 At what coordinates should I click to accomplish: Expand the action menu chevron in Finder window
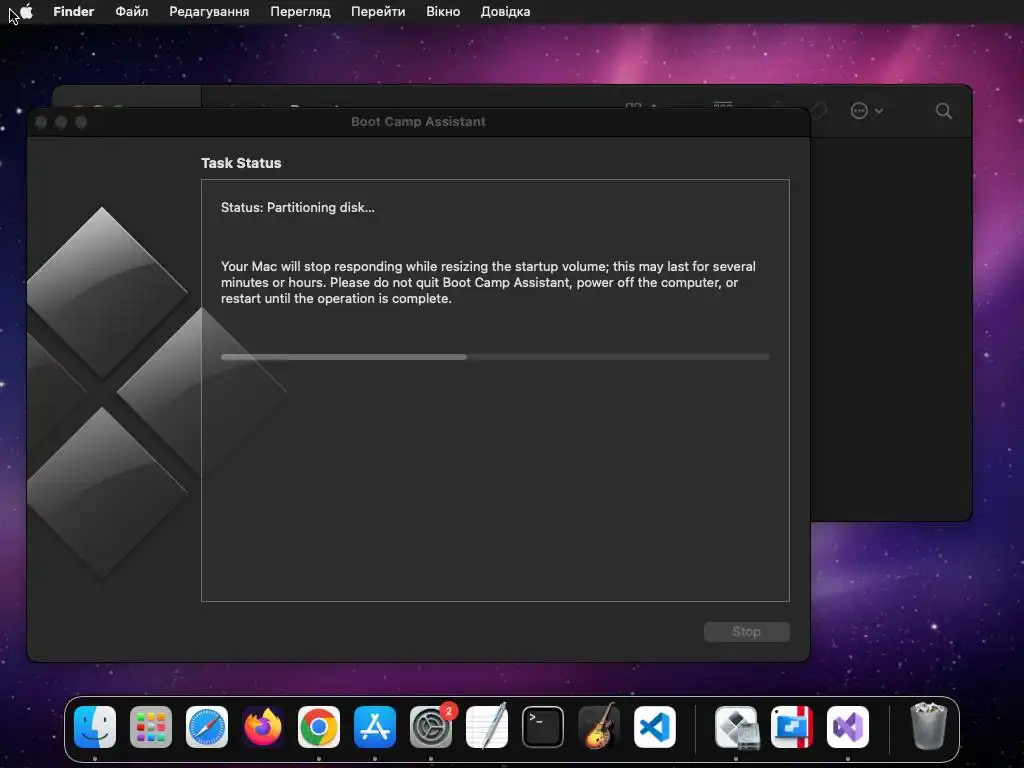pos(879,111)
